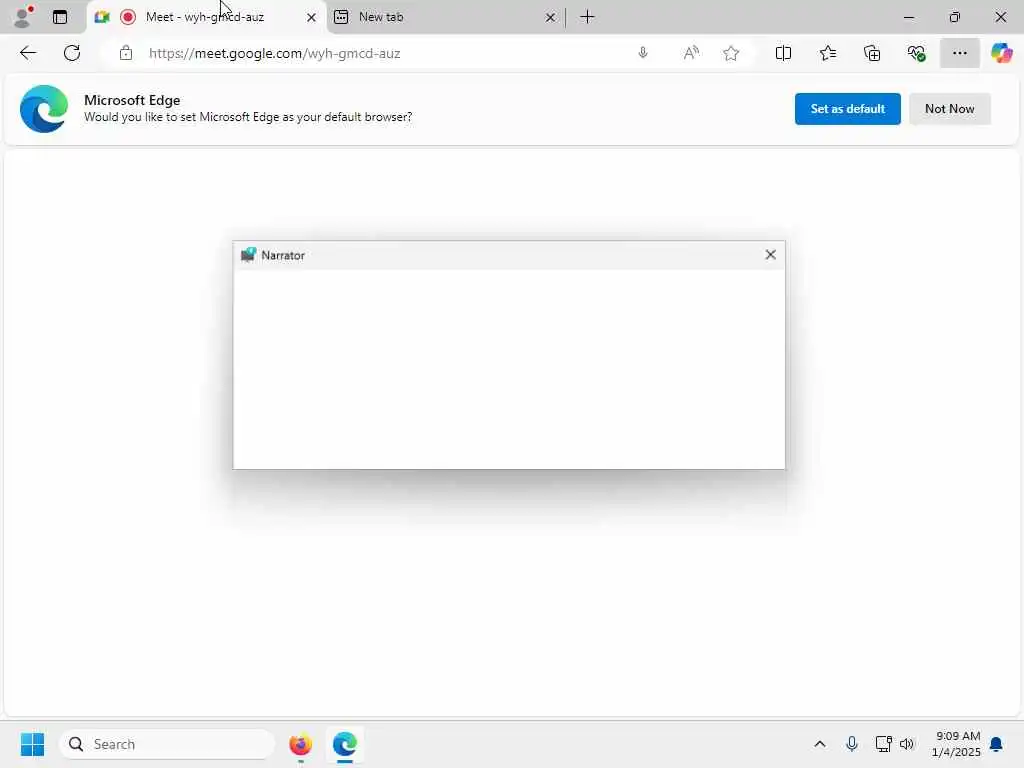This screenshot has width=1024, height=768.
Task: View site information lock icon
Action: tap(126, 53)
